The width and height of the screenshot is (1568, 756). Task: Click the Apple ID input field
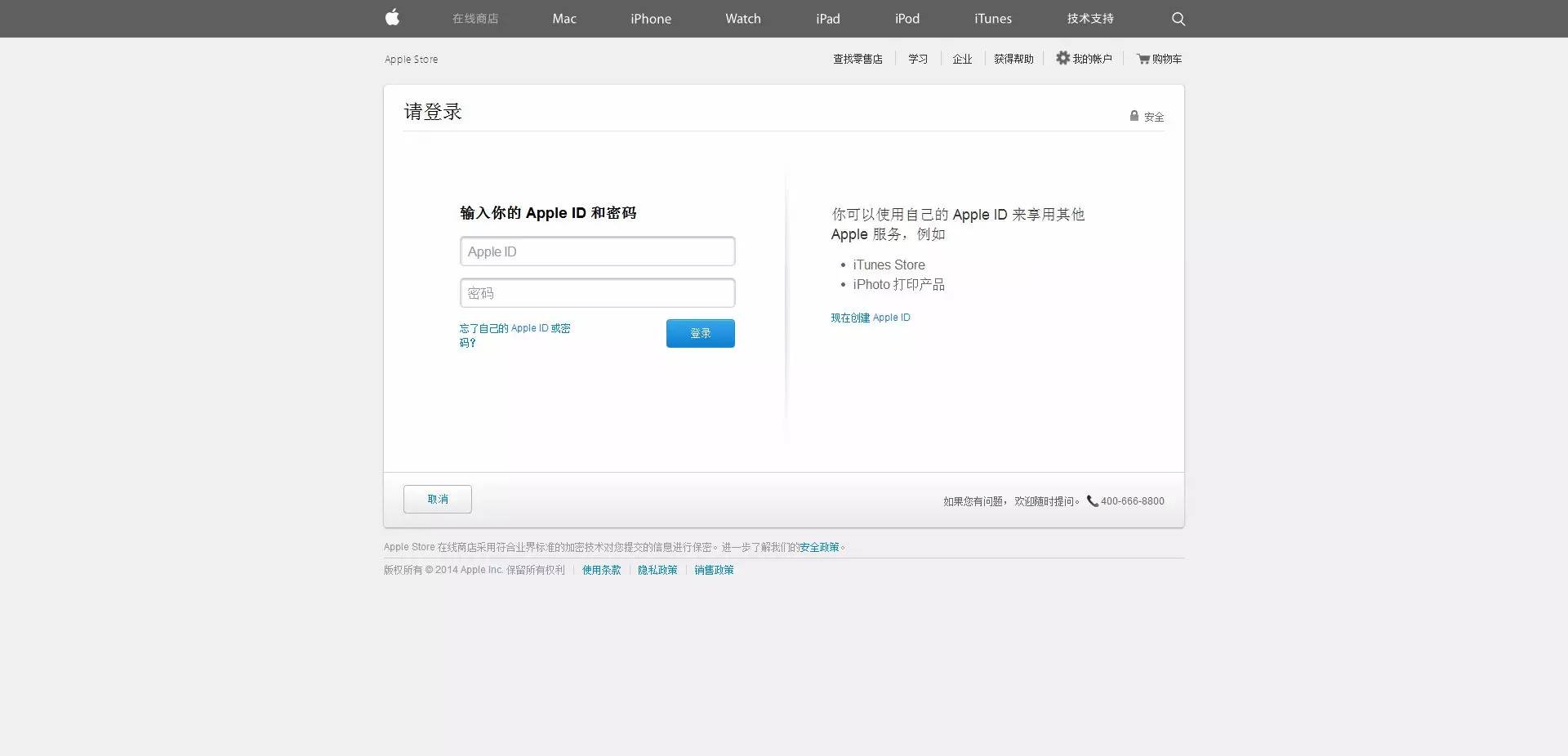(597, 251)
